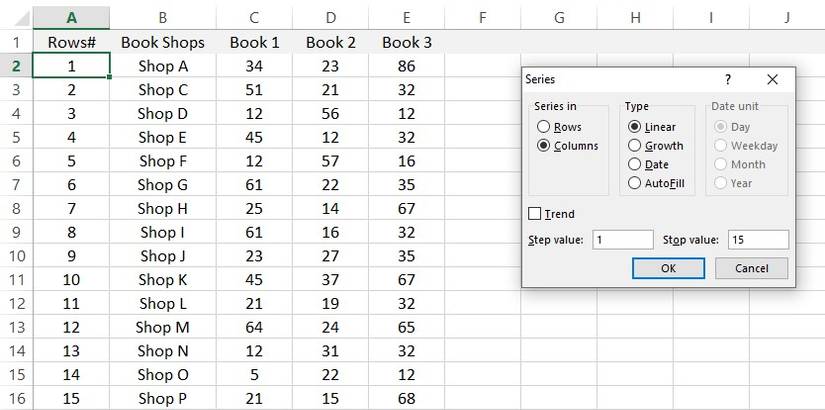Enable the Trend checkbox
Image resolution: width=825 pixels, height=410 pixels.
click(535, 214)
